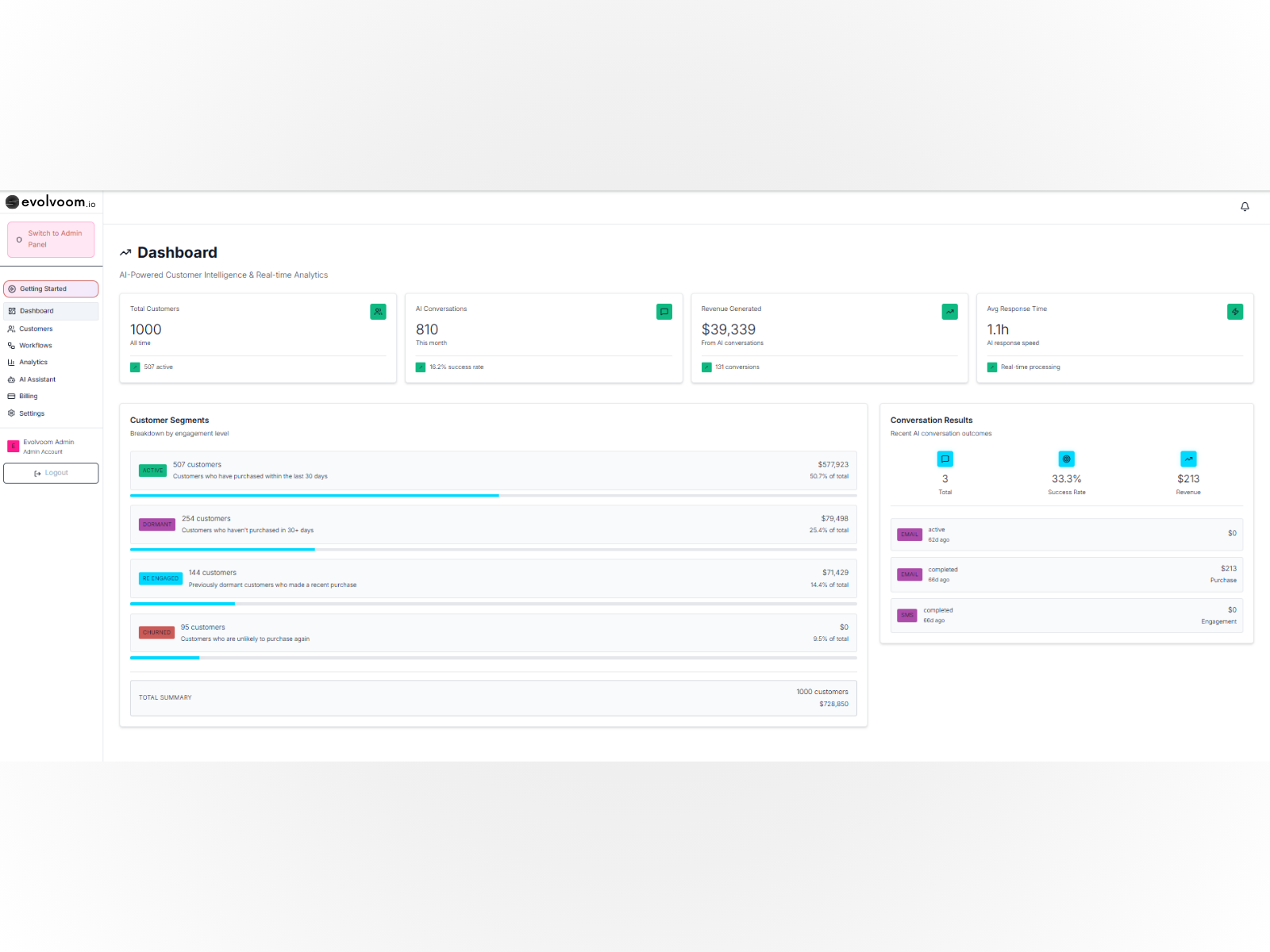Click the Logout button
Viewport: 1270px width, 952px height.
(x=51, y=473)
